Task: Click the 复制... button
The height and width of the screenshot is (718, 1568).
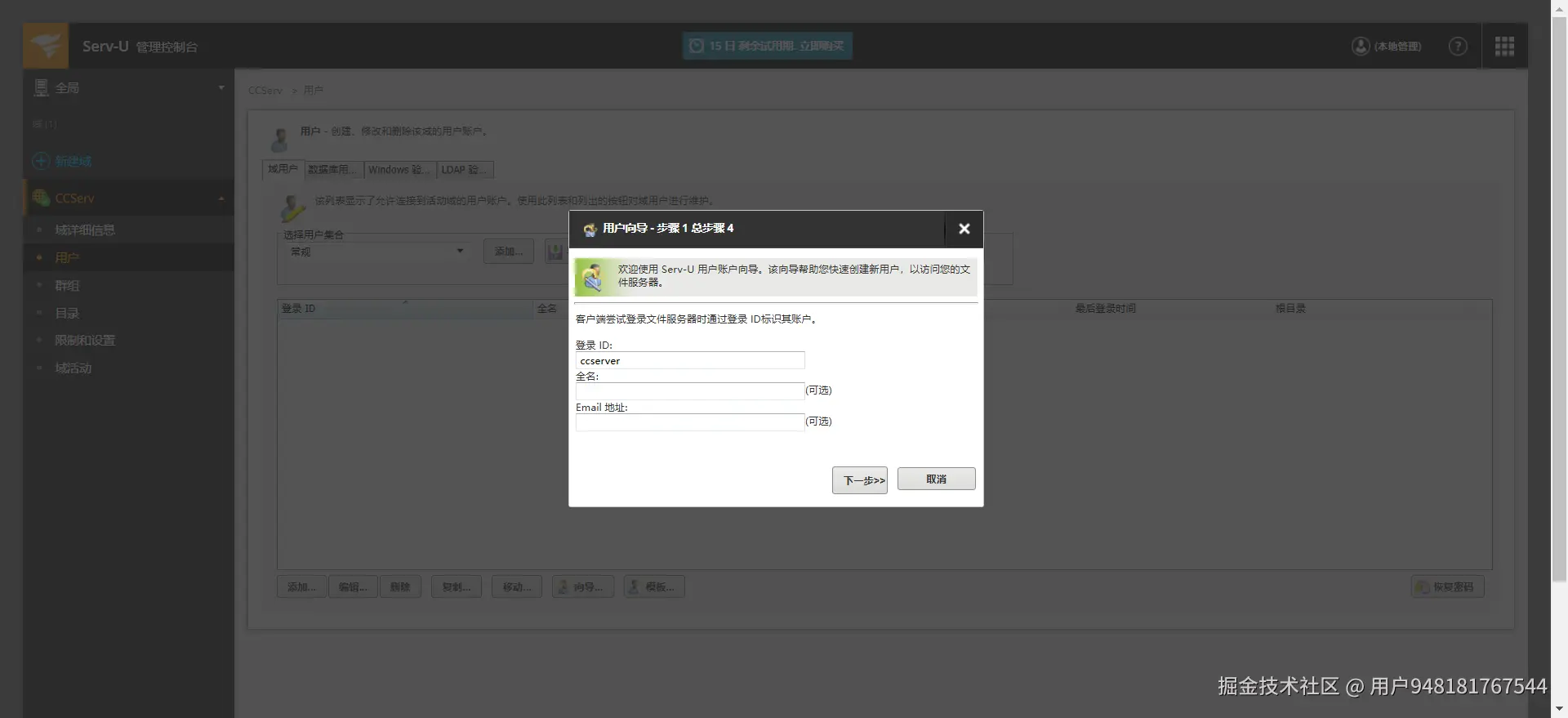Action: (x=457, y=587)
